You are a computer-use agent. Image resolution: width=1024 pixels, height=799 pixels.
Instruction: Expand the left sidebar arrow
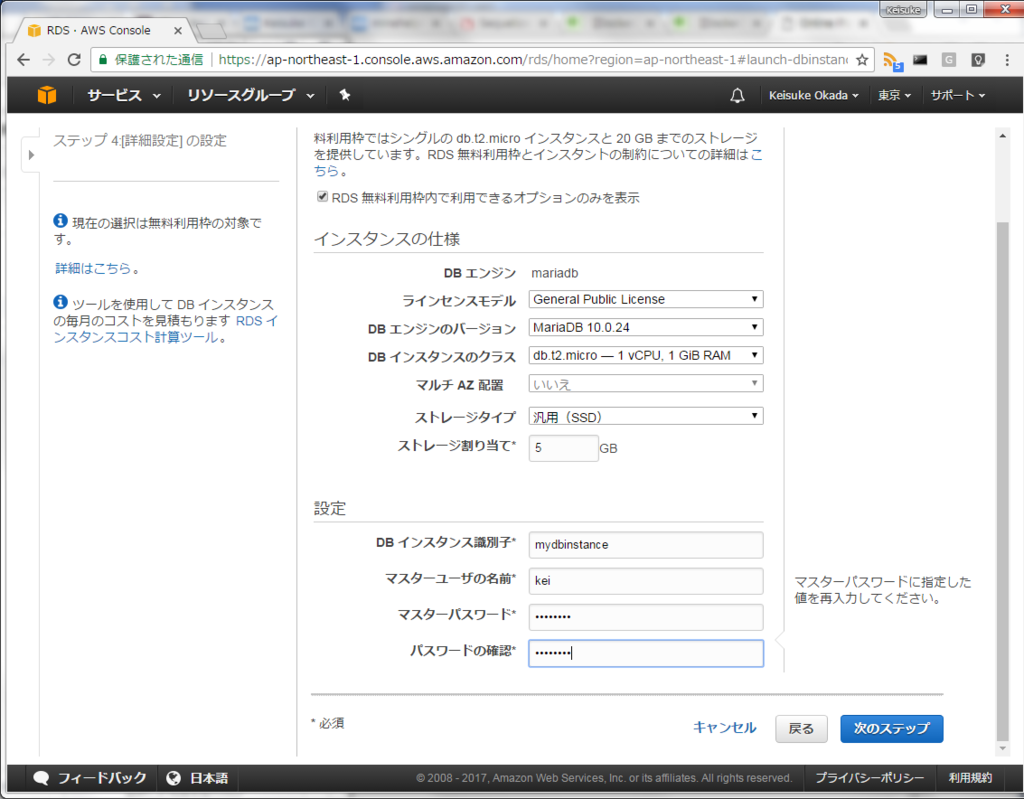(x=31, y=155)
